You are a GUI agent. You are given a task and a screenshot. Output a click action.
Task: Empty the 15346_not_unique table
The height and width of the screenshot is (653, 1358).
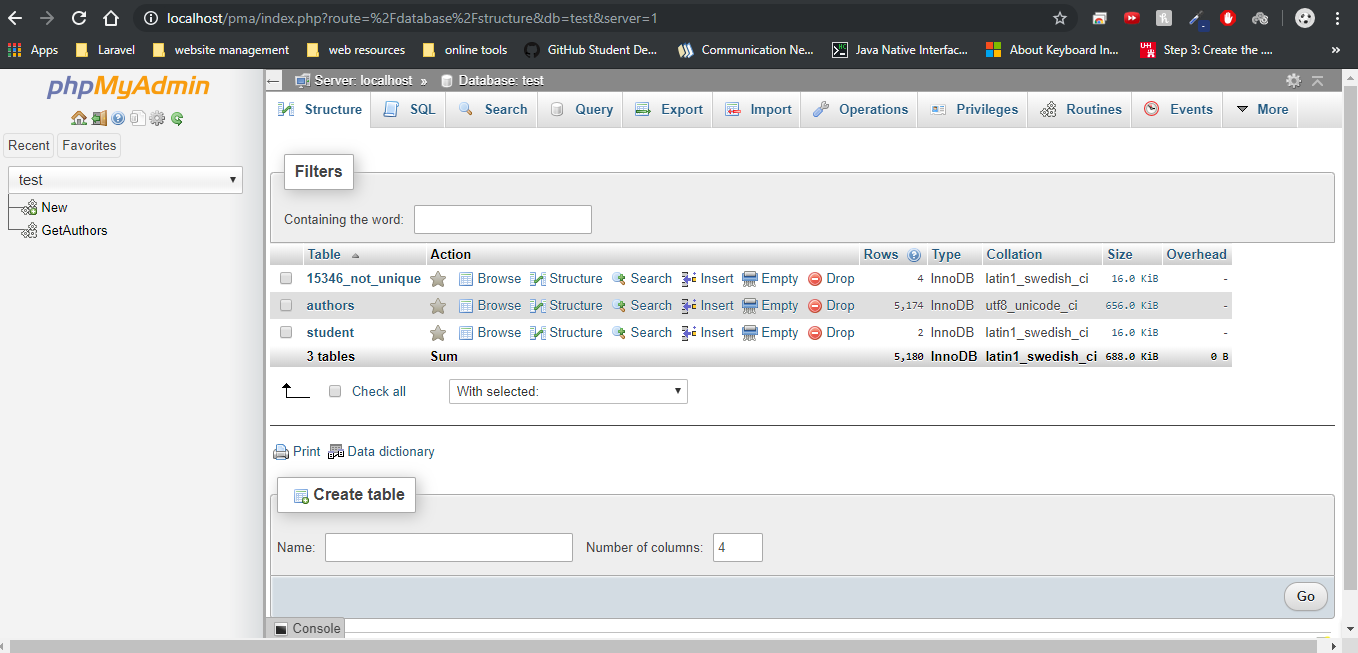770,279
